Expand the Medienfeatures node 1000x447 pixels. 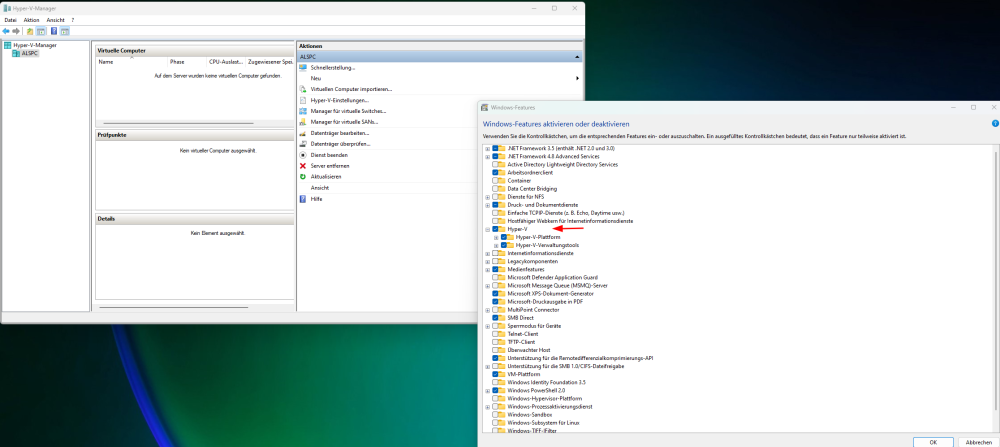[x=487, y=270]
